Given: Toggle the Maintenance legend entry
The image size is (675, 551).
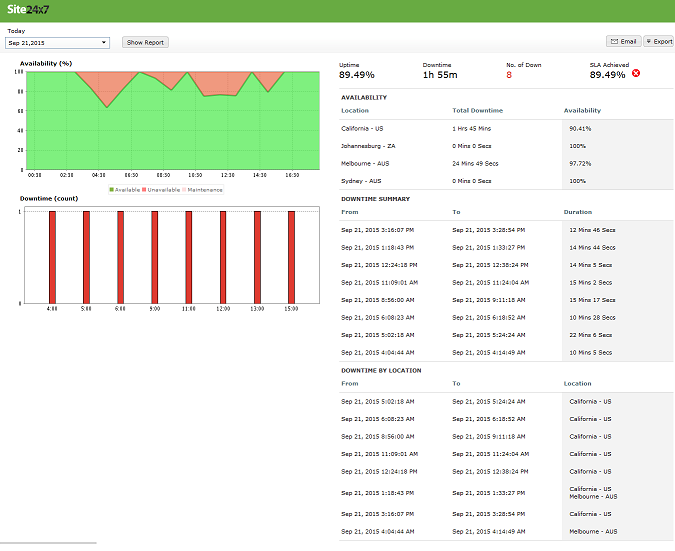Looking at the screenshot, I should 205,189.
